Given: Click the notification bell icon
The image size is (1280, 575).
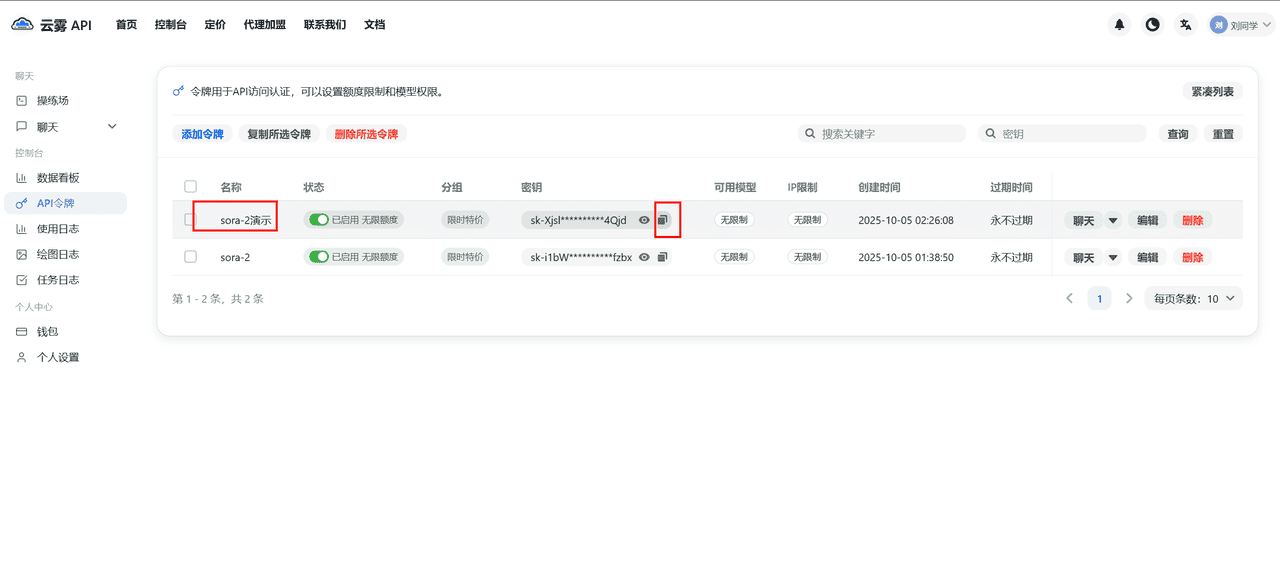Looking at the screenshot, I should pyautogui.click(x=1120, y=25).
